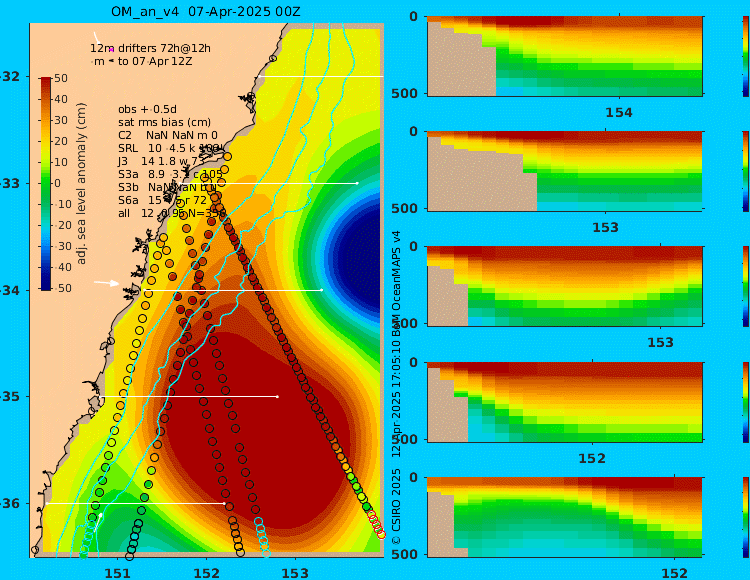The image size is (750, 580).
Task: Click the 'all' summary statistics row
Action: tap(172, 213)
